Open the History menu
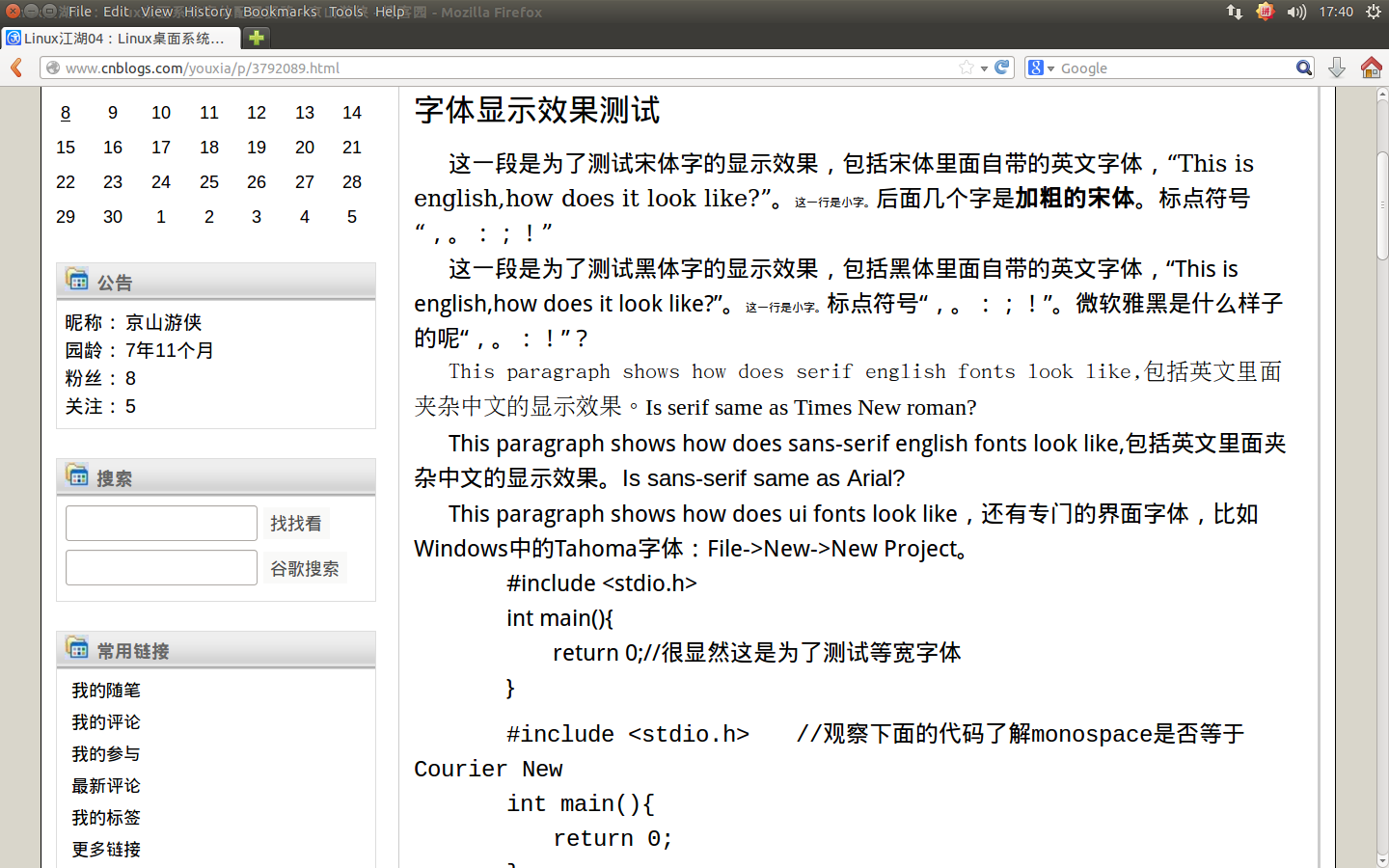Screen dimensions: 1389x868 pyautogui.click(x=207, y=12)
